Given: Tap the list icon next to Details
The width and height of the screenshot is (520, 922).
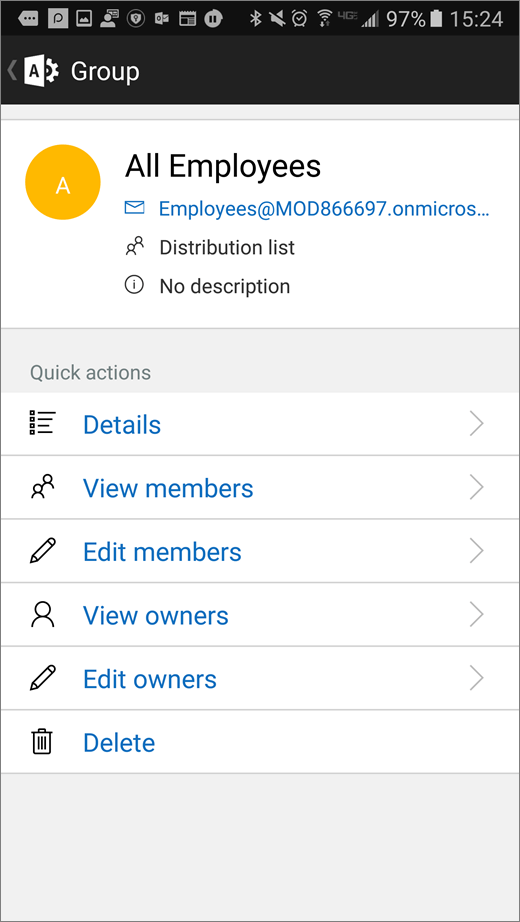Looking at the screenshot, I should [43, 423].
